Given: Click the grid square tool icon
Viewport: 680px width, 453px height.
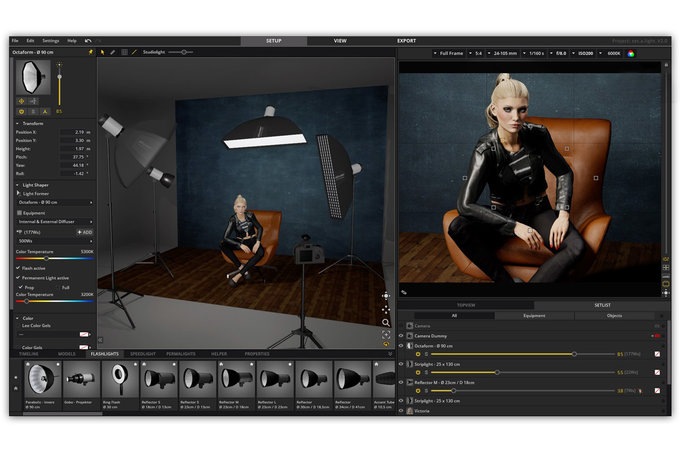Looking at the screenshot, I should (x=124, y=52).
